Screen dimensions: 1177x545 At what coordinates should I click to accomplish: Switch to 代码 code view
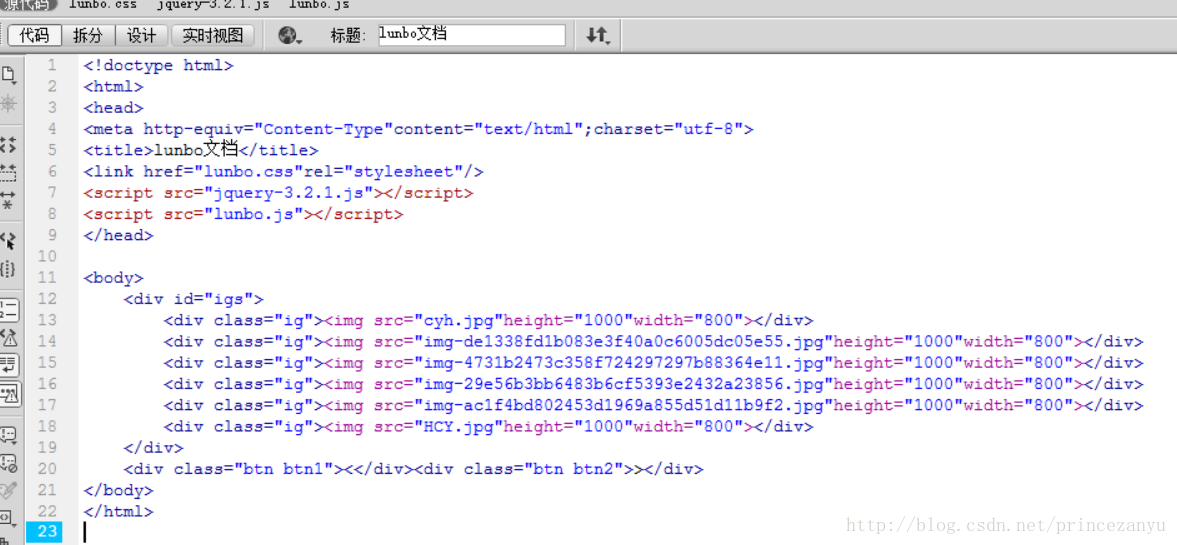(35, 35)
